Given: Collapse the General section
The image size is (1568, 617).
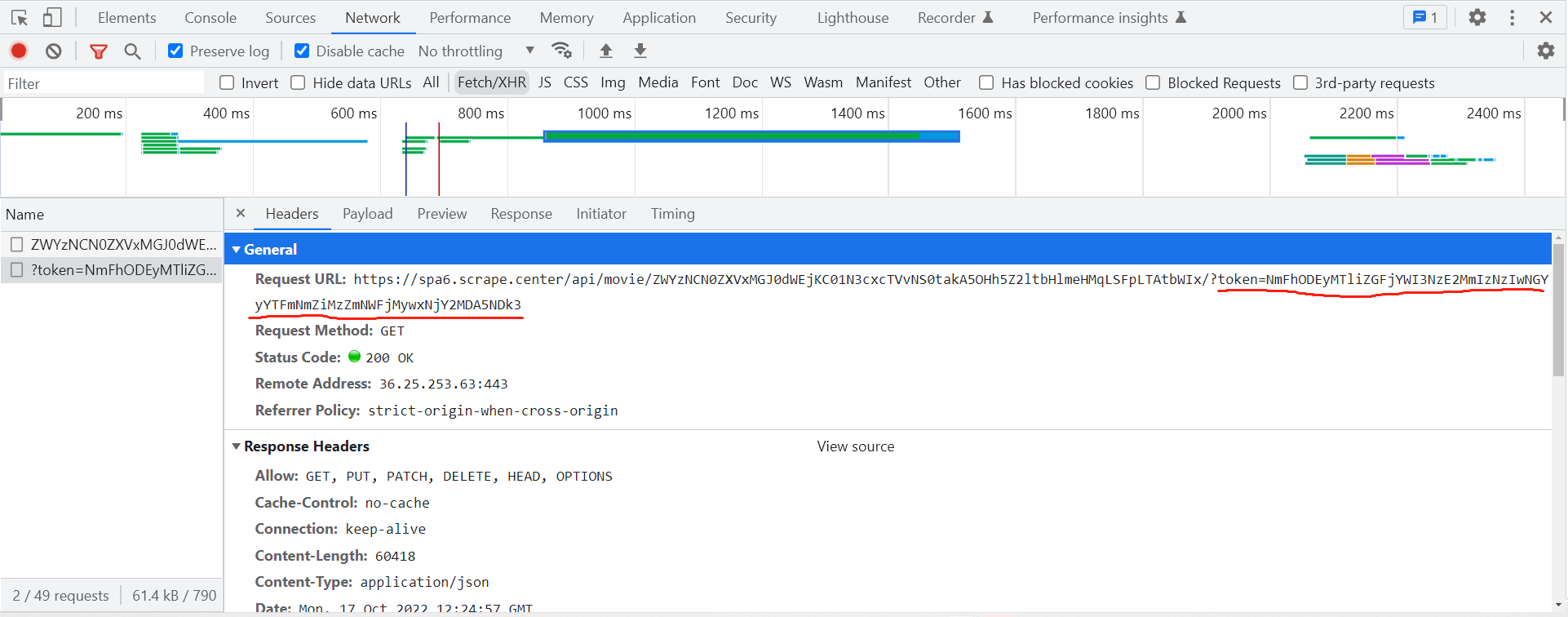Looking at the screenshot, I should pos(237,250).
